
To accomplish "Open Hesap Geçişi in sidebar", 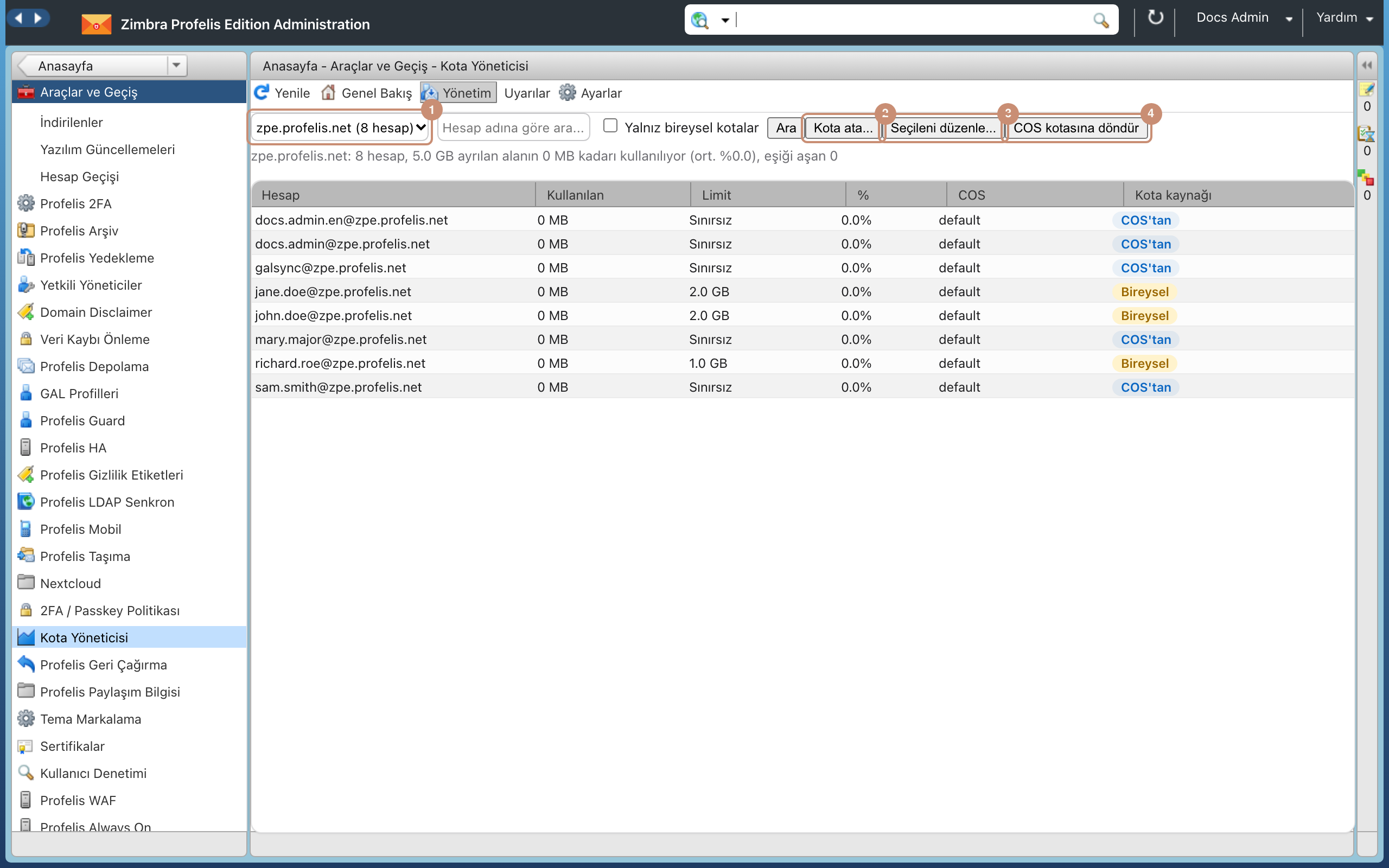I will point(79,176).
